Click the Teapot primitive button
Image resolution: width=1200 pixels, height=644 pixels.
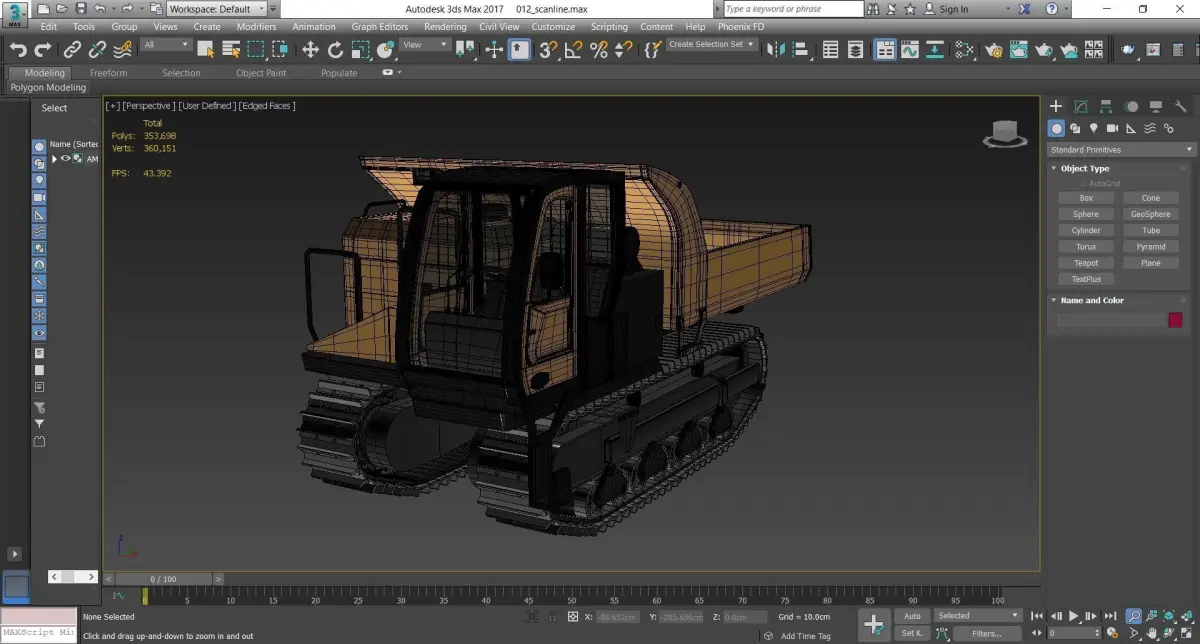point(1085,263)
